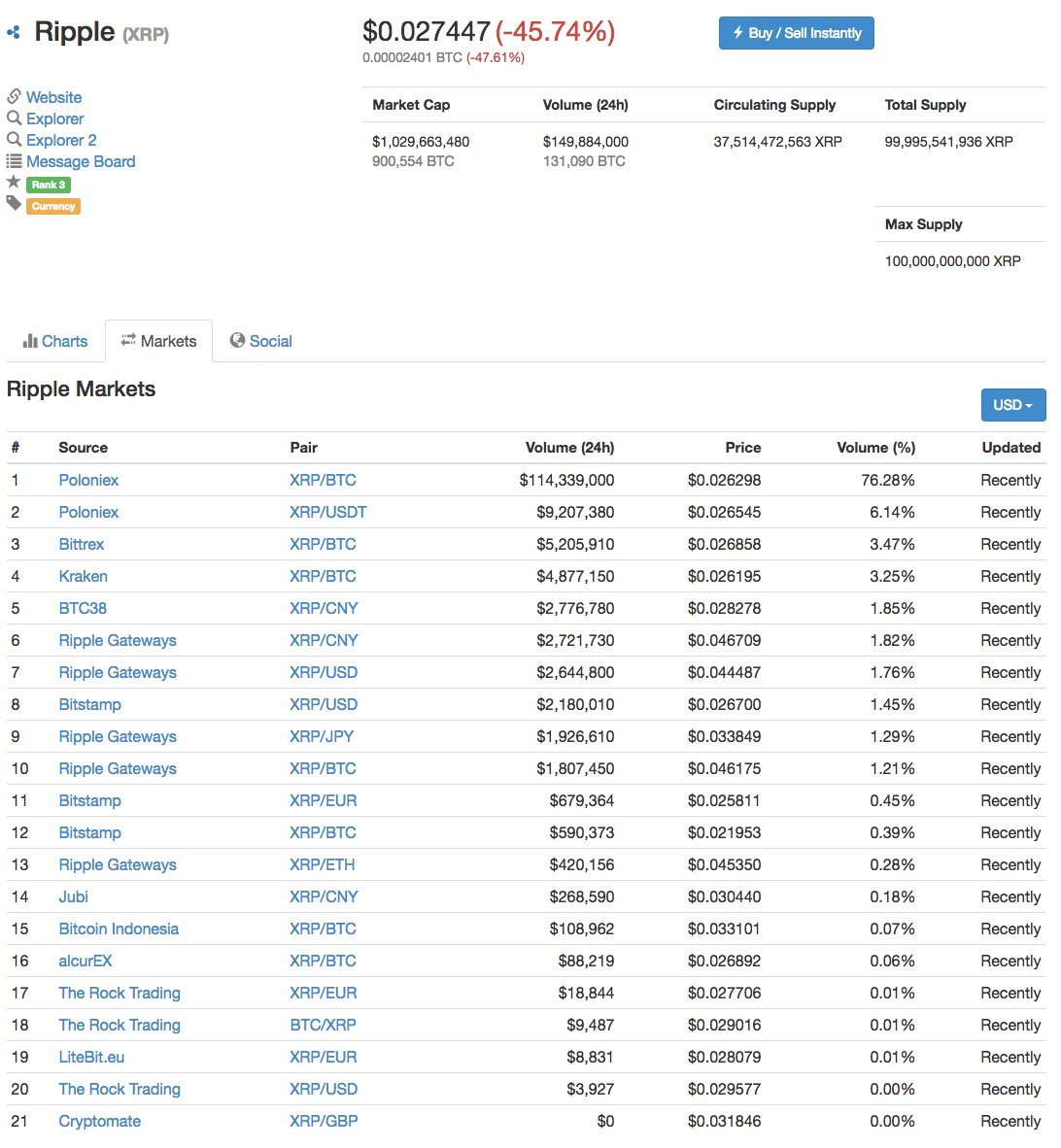Open the XRP/USDT pair link
Screen dimensions: 1061x1148
pos(328,513)
